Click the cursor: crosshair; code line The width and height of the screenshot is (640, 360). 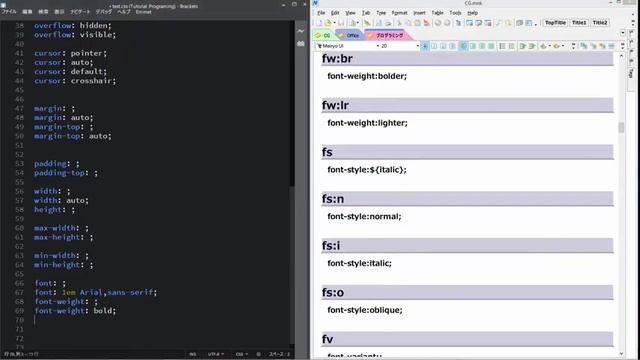click(x=75, y=81)
